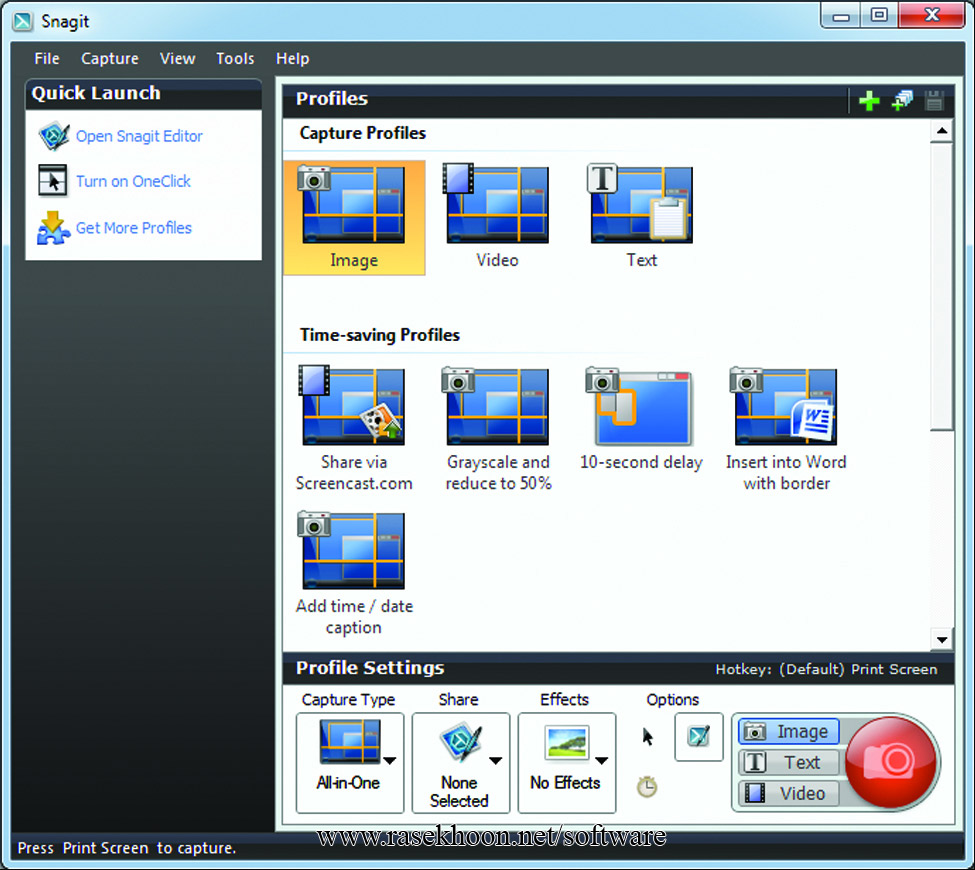Turn on OneClick from Quick Launch

[133, 181]
